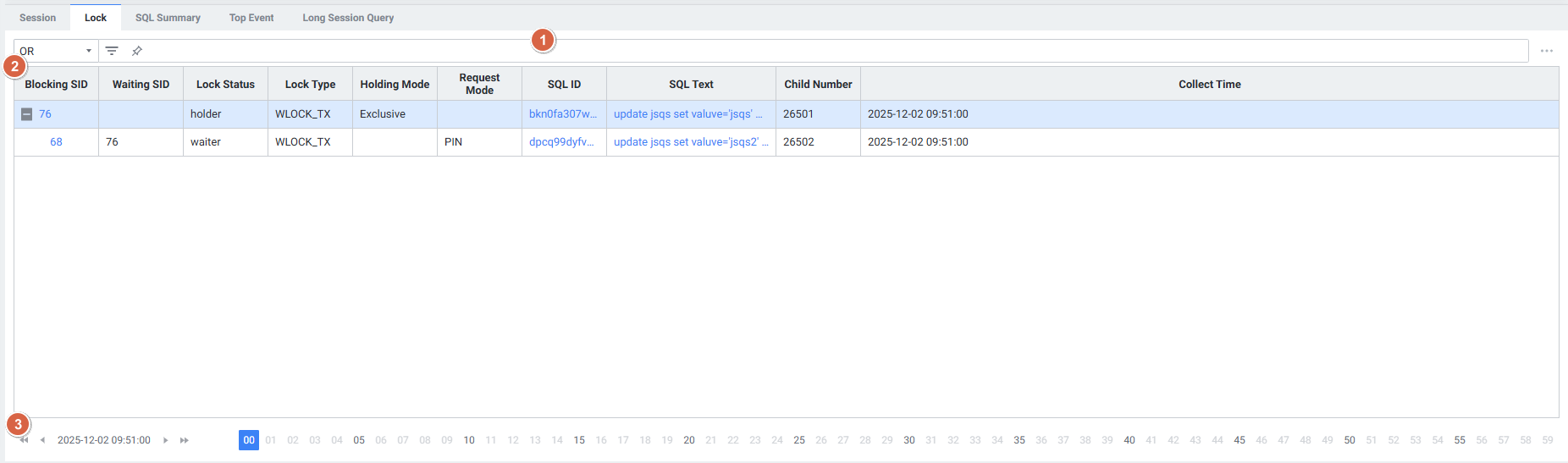Select minute 30 on the timeline
The width and height of the screenshot is (1568, 463).
pos(909,440)
